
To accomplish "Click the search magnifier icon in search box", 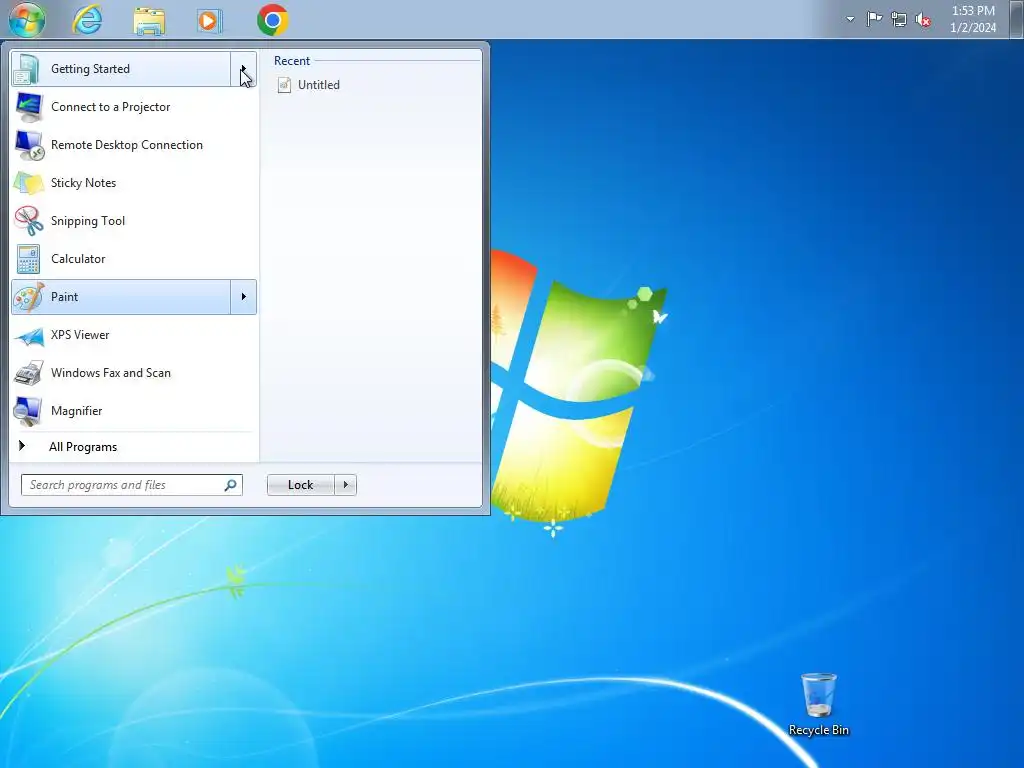I will click(231, 485).
